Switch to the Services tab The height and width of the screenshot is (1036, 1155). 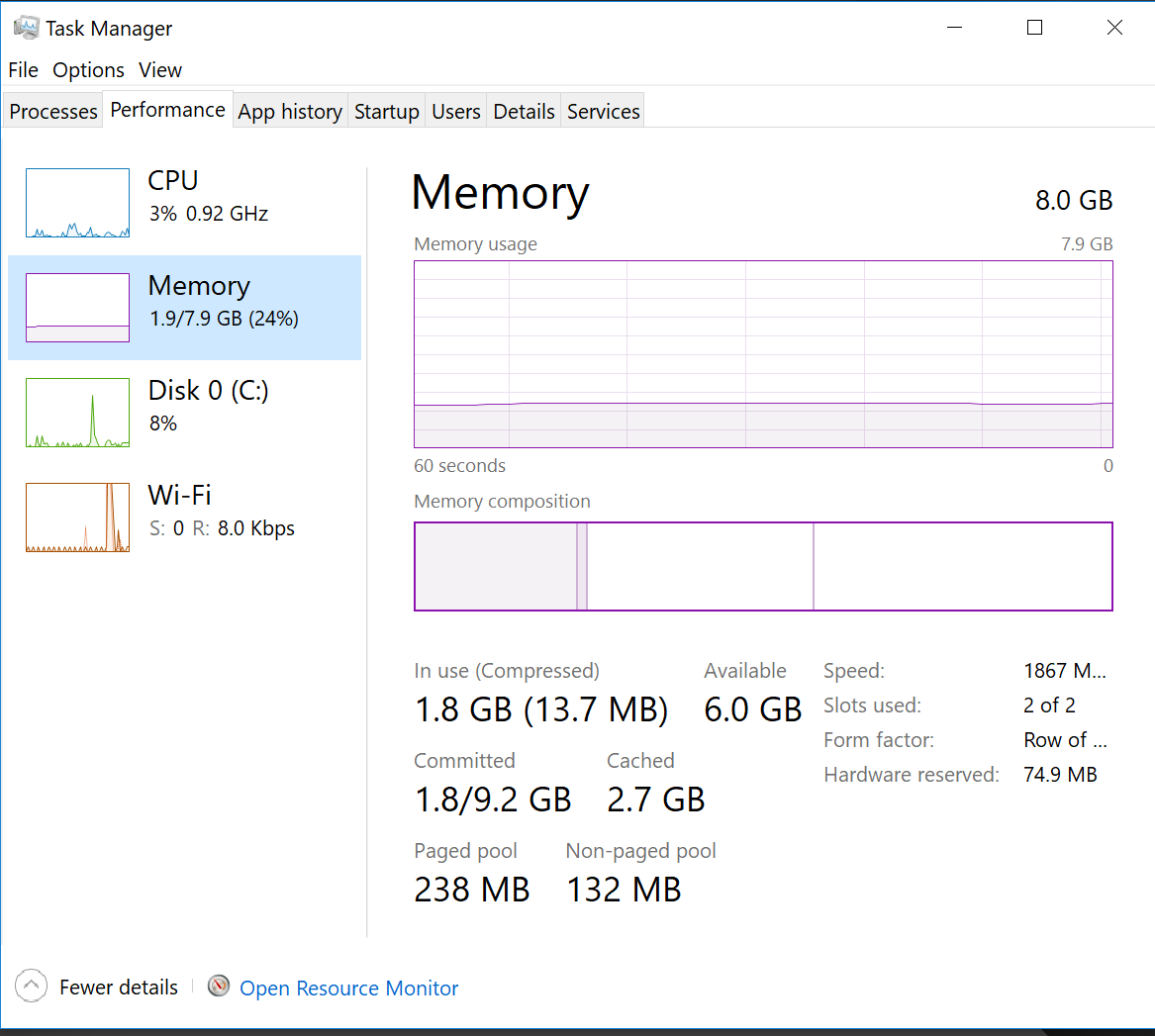[604, 112]
